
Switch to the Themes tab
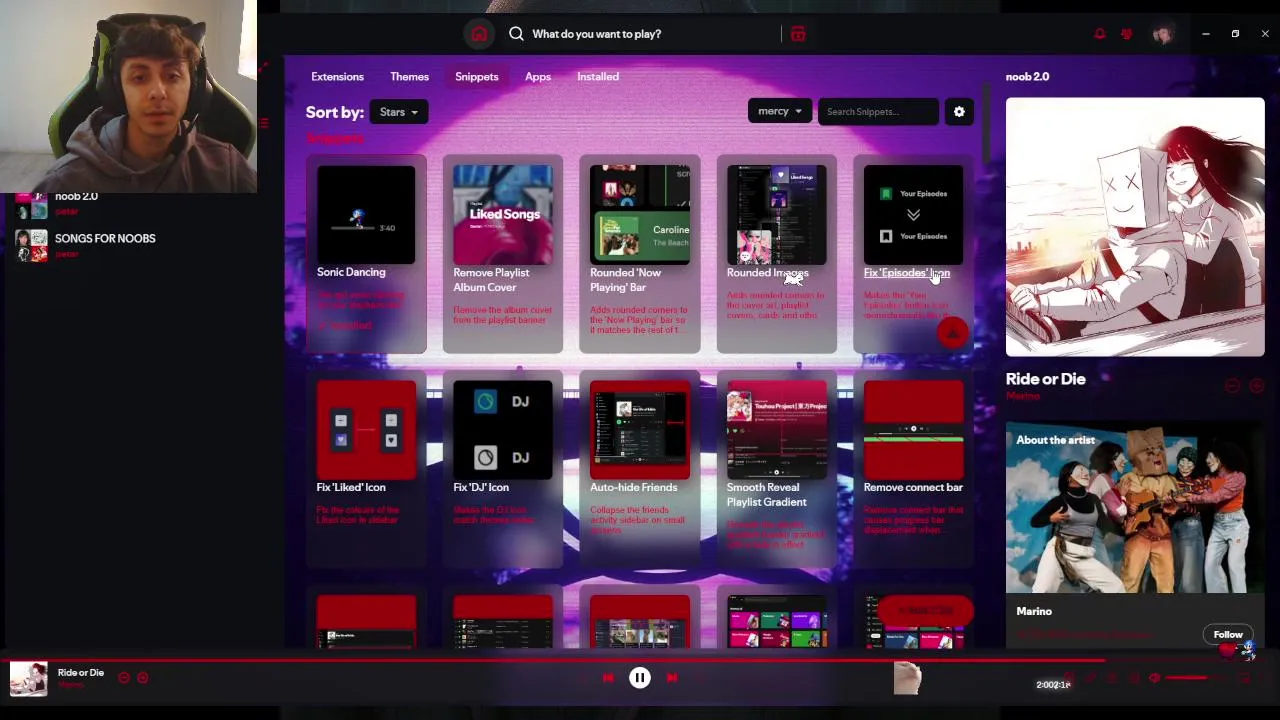(409, 76)
